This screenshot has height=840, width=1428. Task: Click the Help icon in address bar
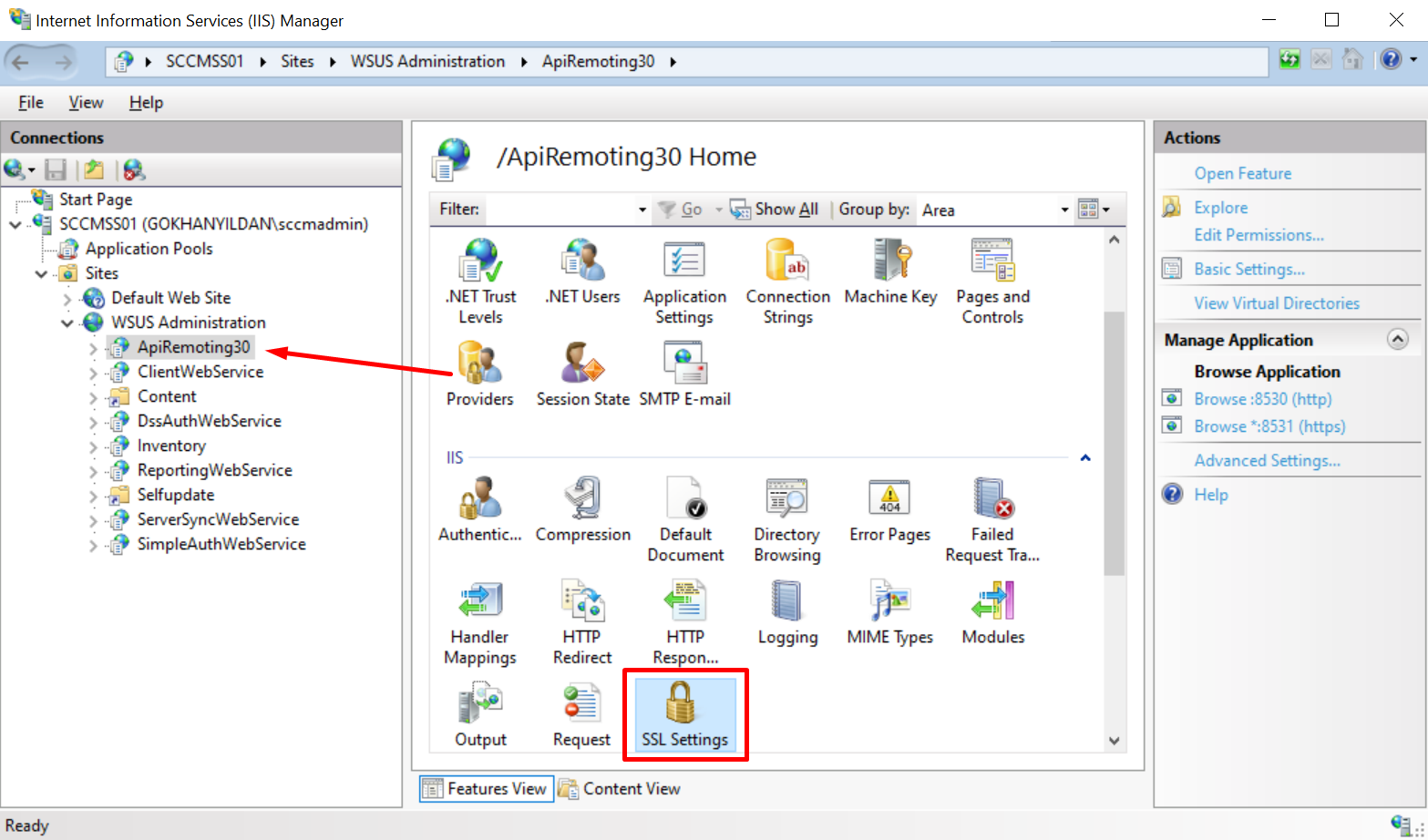coord(1391,60)
